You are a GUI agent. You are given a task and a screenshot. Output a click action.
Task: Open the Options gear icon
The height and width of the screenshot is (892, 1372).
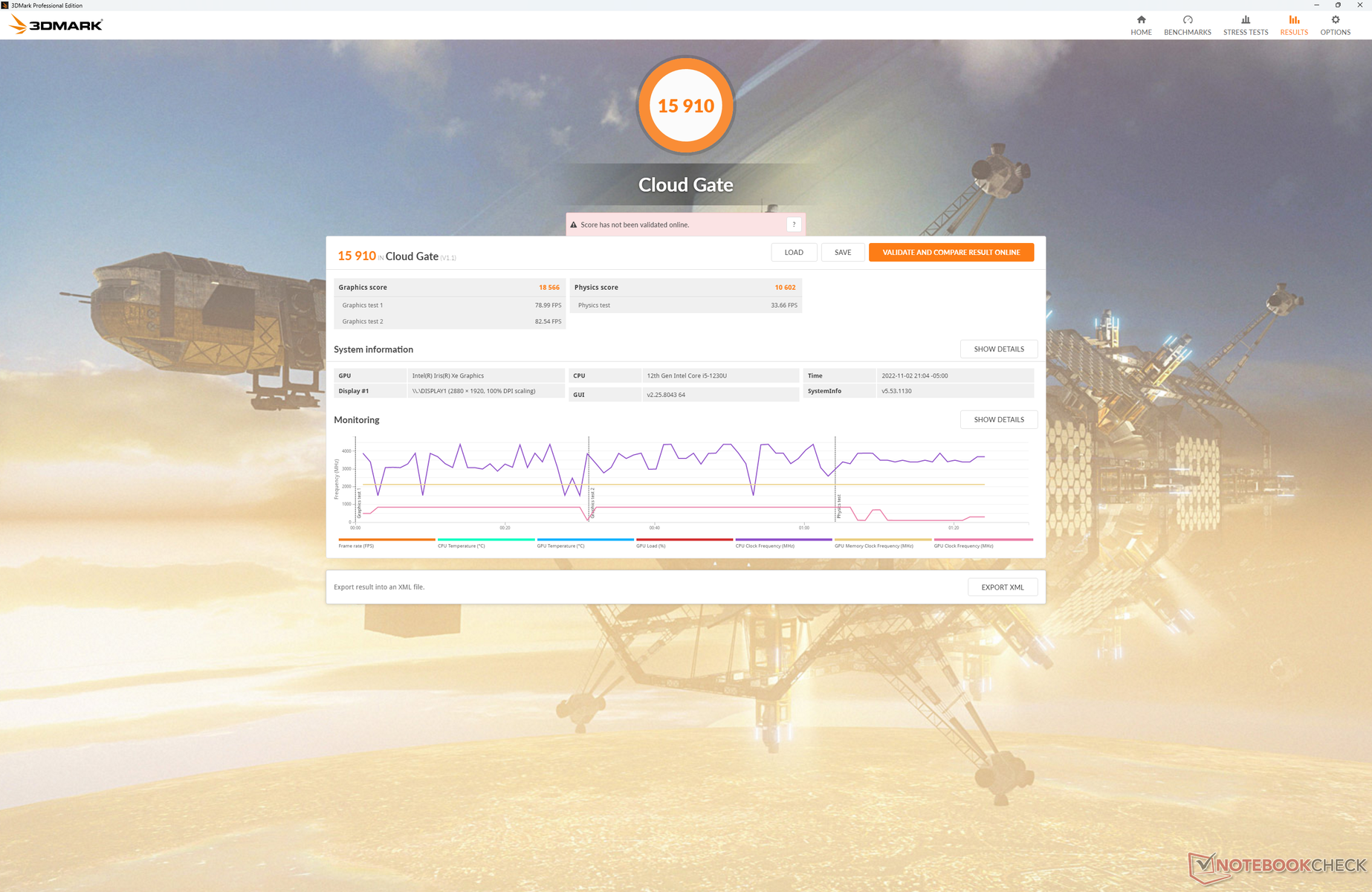coord(1335,20)
